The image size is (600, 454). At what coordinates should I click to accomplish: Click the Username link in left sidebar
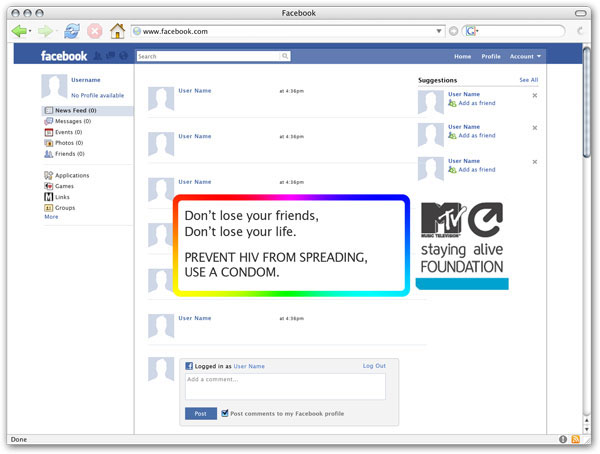pos(86,80)
